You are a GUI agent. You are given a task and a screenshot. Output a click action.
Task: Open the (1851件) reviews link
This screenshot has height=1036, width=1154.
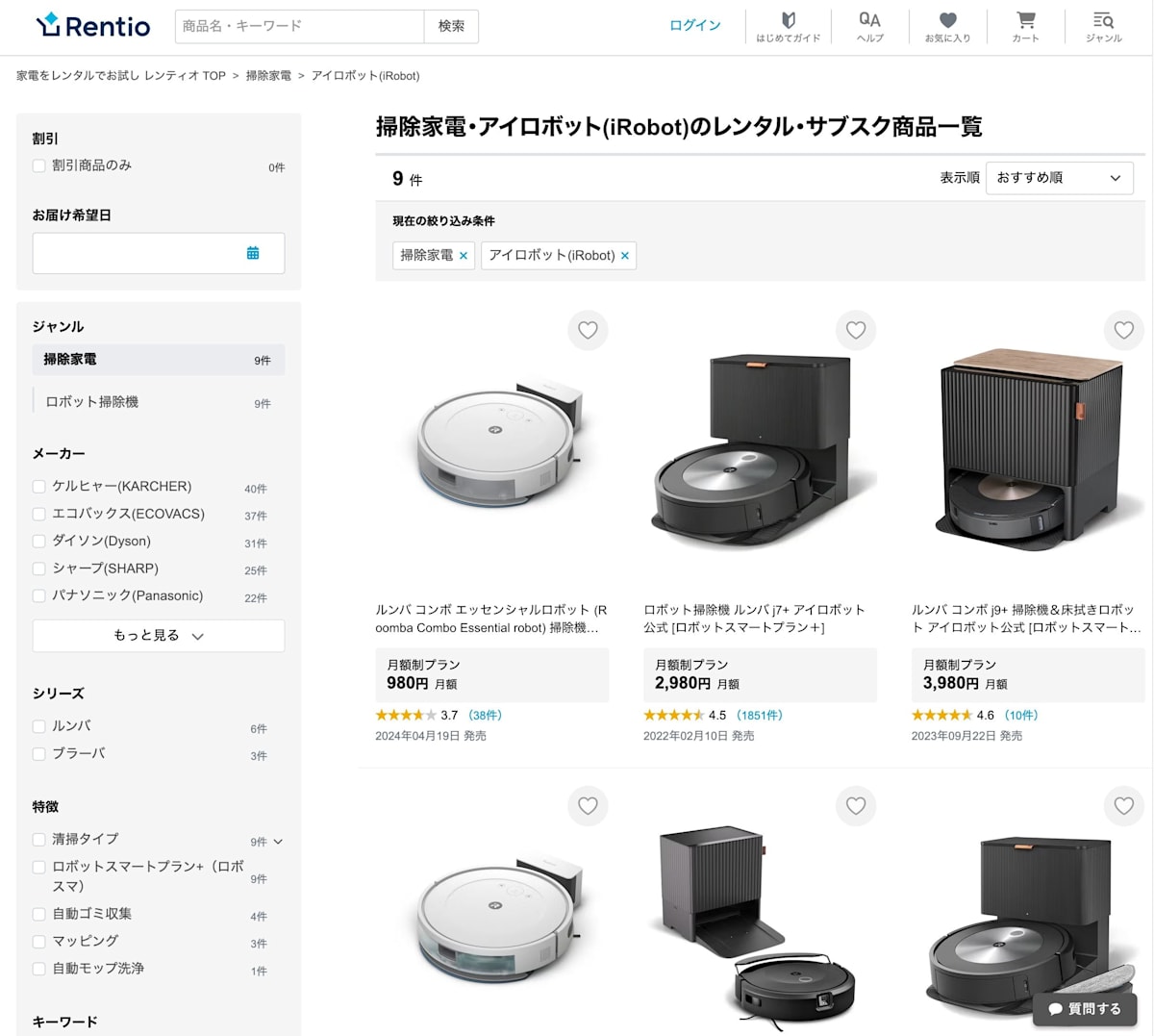(760, 716)
